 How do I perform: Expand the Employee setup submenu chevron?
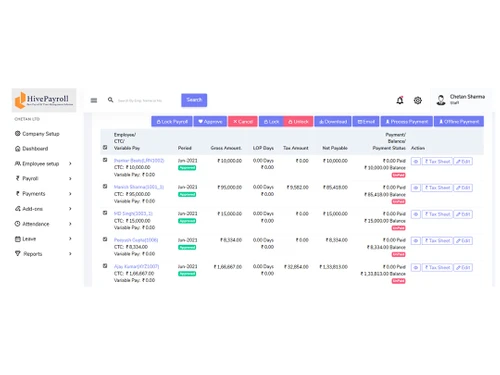tap(70, 163)
